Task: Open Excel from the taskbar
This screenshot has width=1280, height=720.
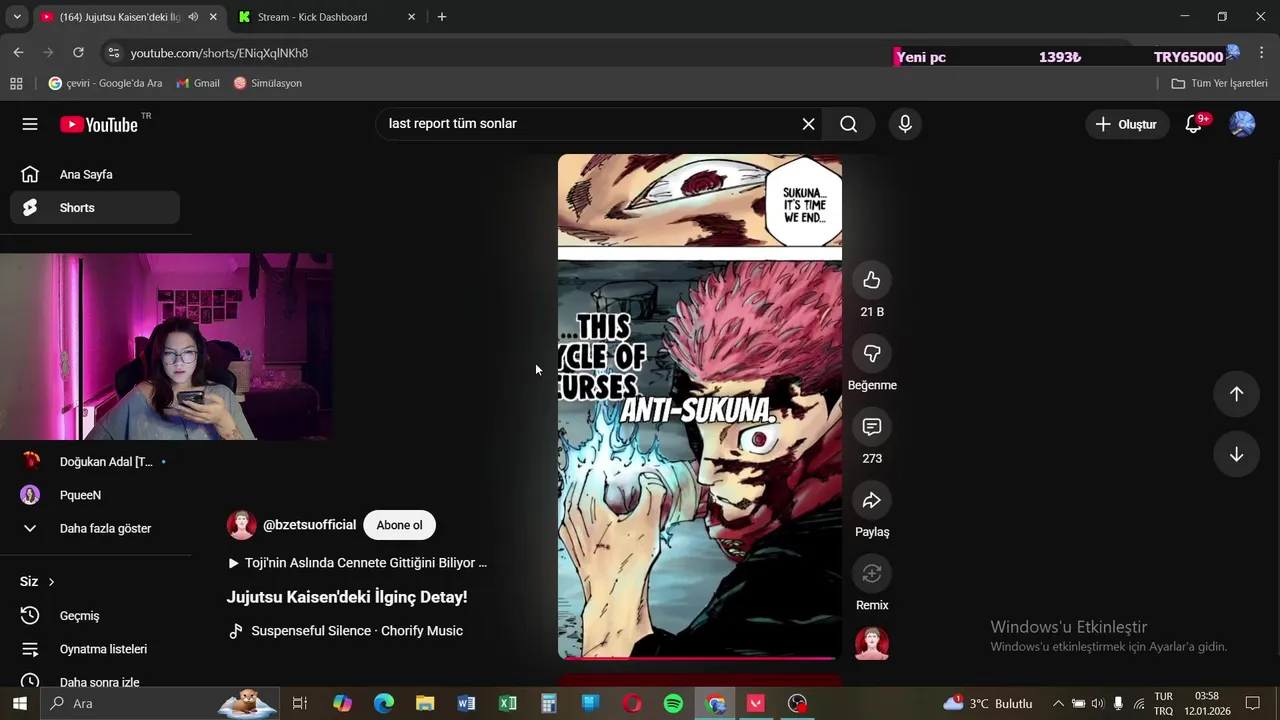Action: (x=507, y=703)
